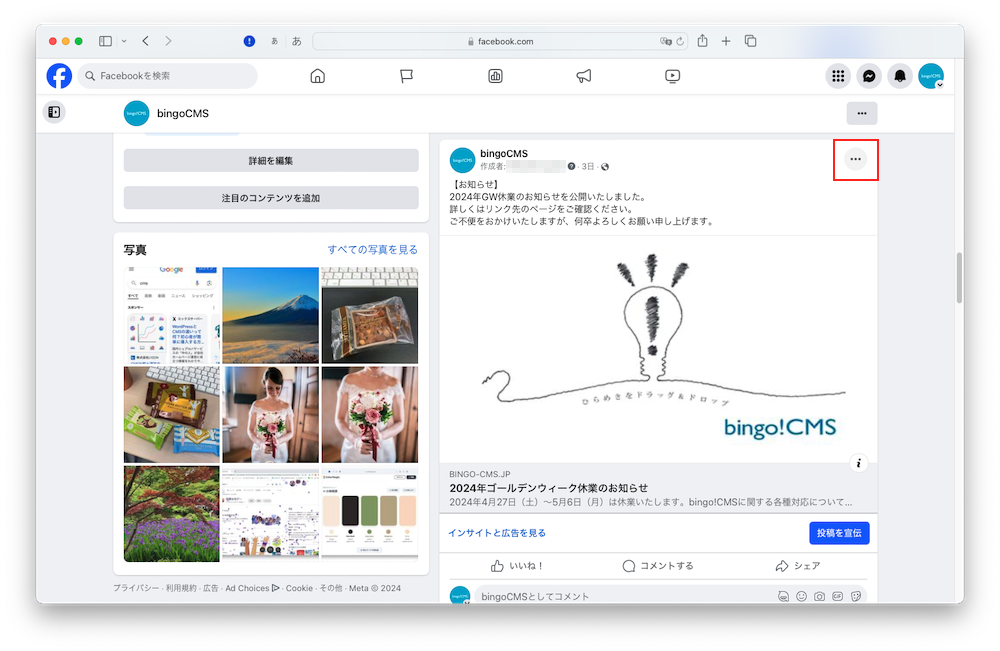Toggle the left page sidebar icon
This screenshot has width=1000, height=651.
point(54,112)
